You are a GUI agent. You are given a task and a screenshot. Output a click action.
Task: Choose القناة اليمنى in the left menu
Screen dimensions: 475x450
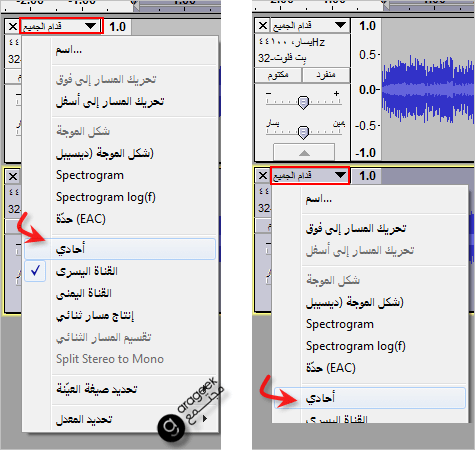tap(84, 293)
